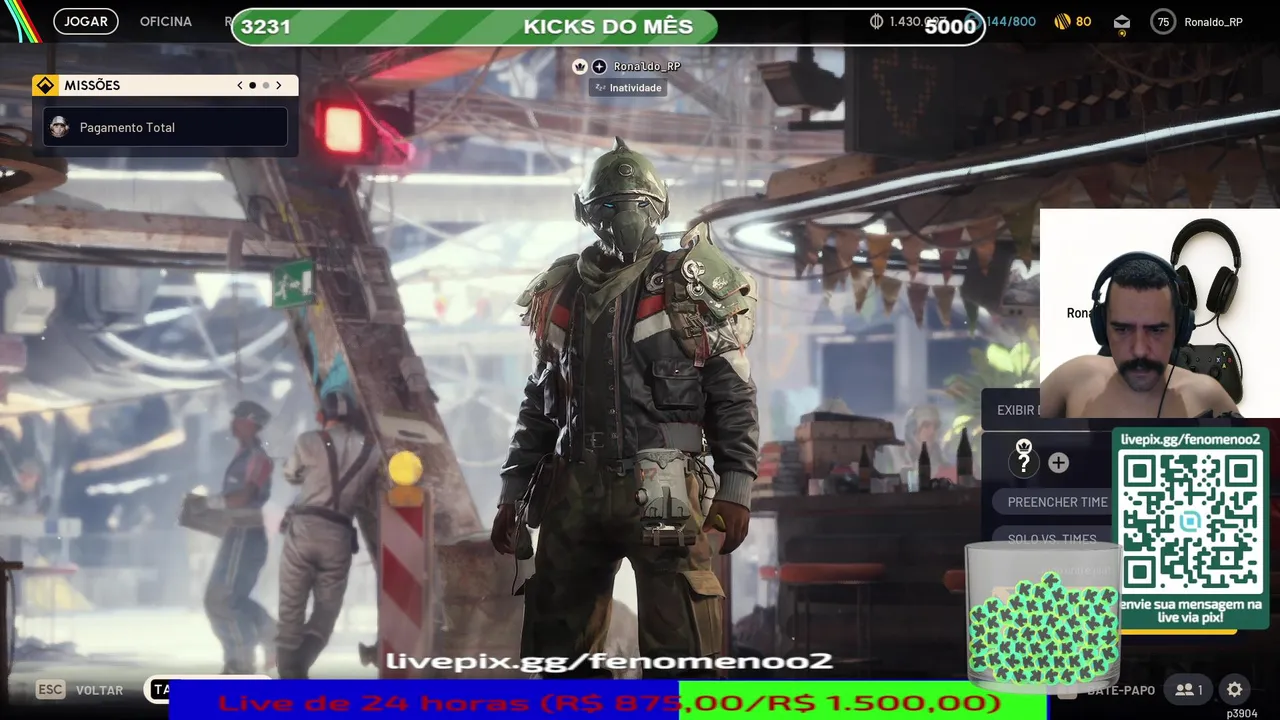Toggle the PREENCHER TIME option
The width and height of the screenshot is (1280, 720).
[1052, 502]
